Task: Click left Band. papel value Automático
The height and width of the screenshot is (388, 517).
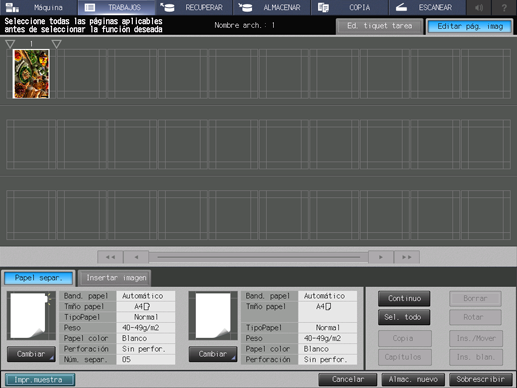Action: [146, 296]
